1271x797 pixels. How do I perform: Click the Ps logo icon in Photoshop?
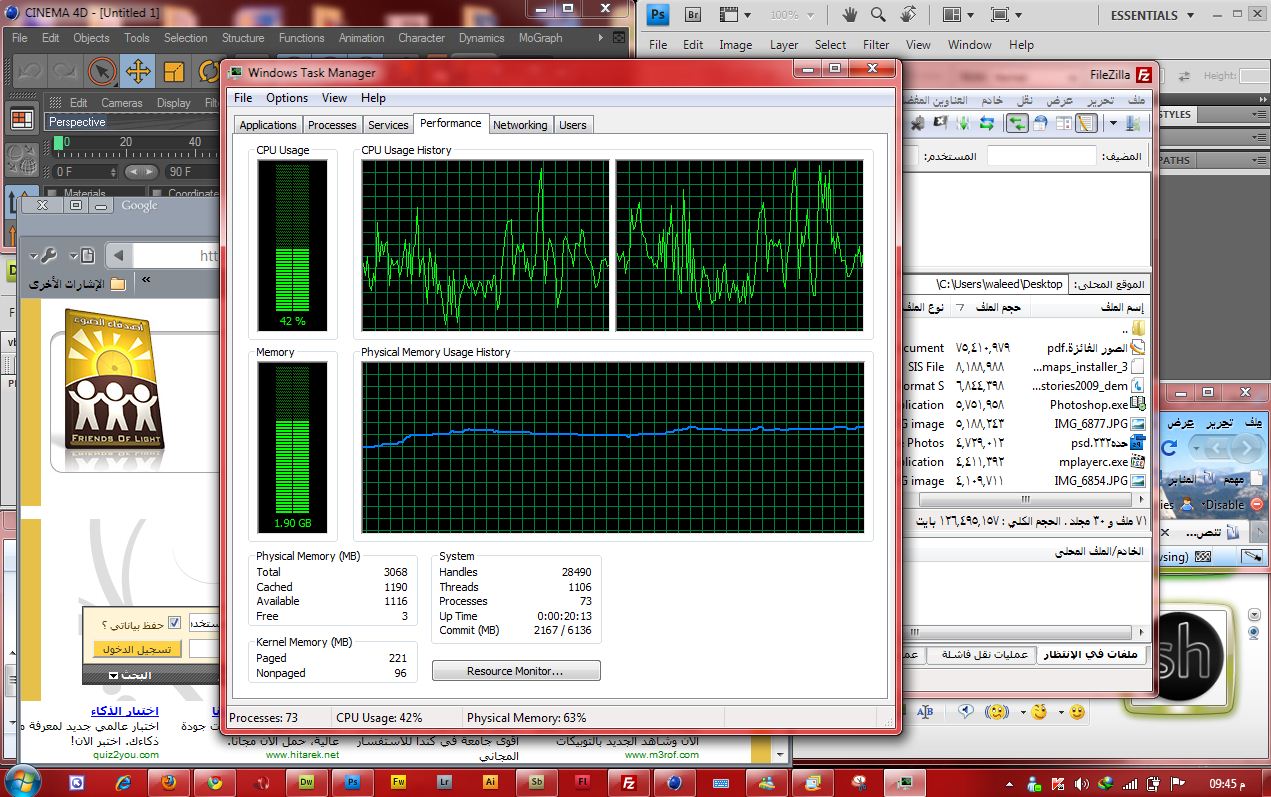658,15
